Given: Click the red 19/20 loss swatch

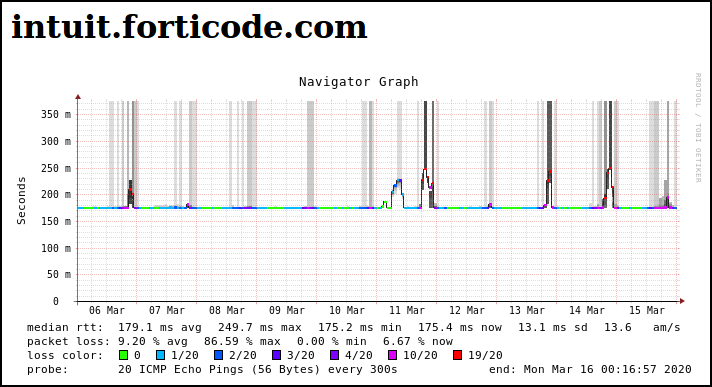Looking at the screenshot, I should (x=458, y=355).
